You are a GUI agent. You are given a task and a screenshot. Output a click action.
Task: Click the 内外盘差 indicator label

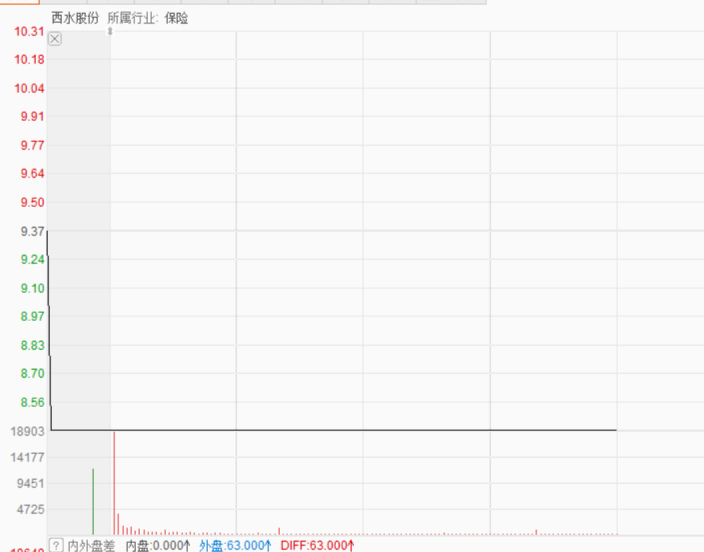(x=91, y=545)
